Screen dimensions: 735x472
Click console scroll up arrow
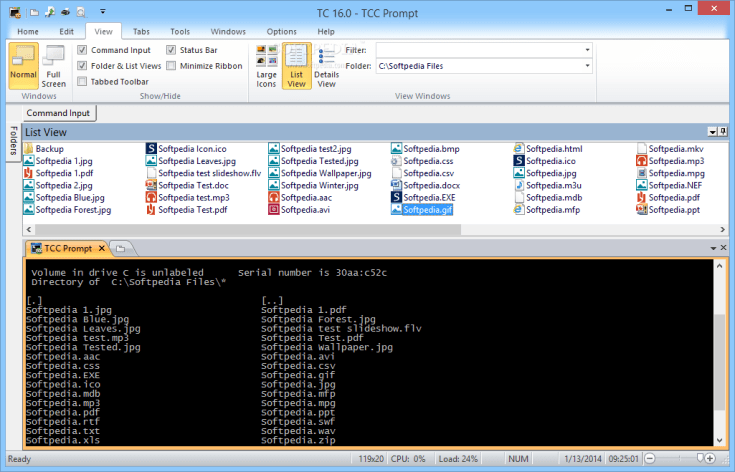tap(720, 266)
